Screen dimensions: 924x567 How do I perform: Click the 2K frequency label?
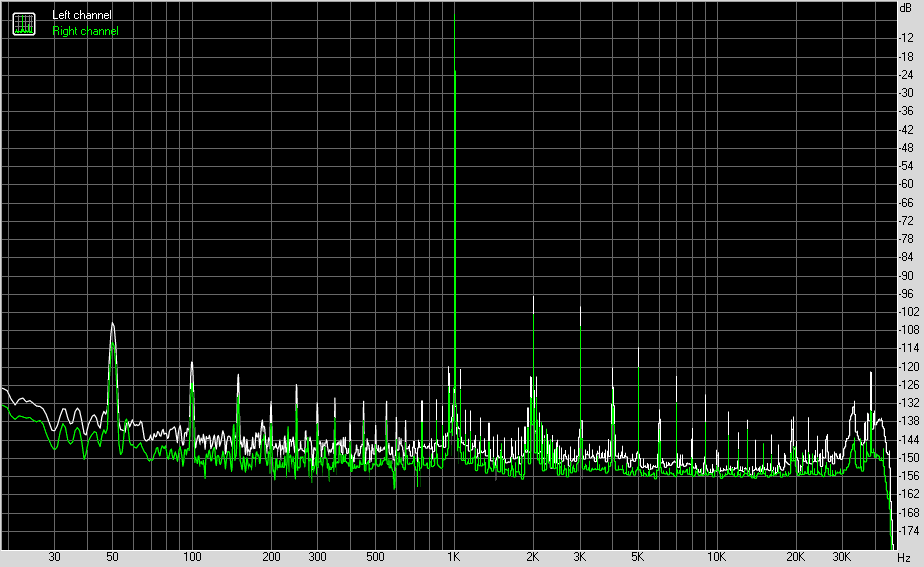(532, 557)
